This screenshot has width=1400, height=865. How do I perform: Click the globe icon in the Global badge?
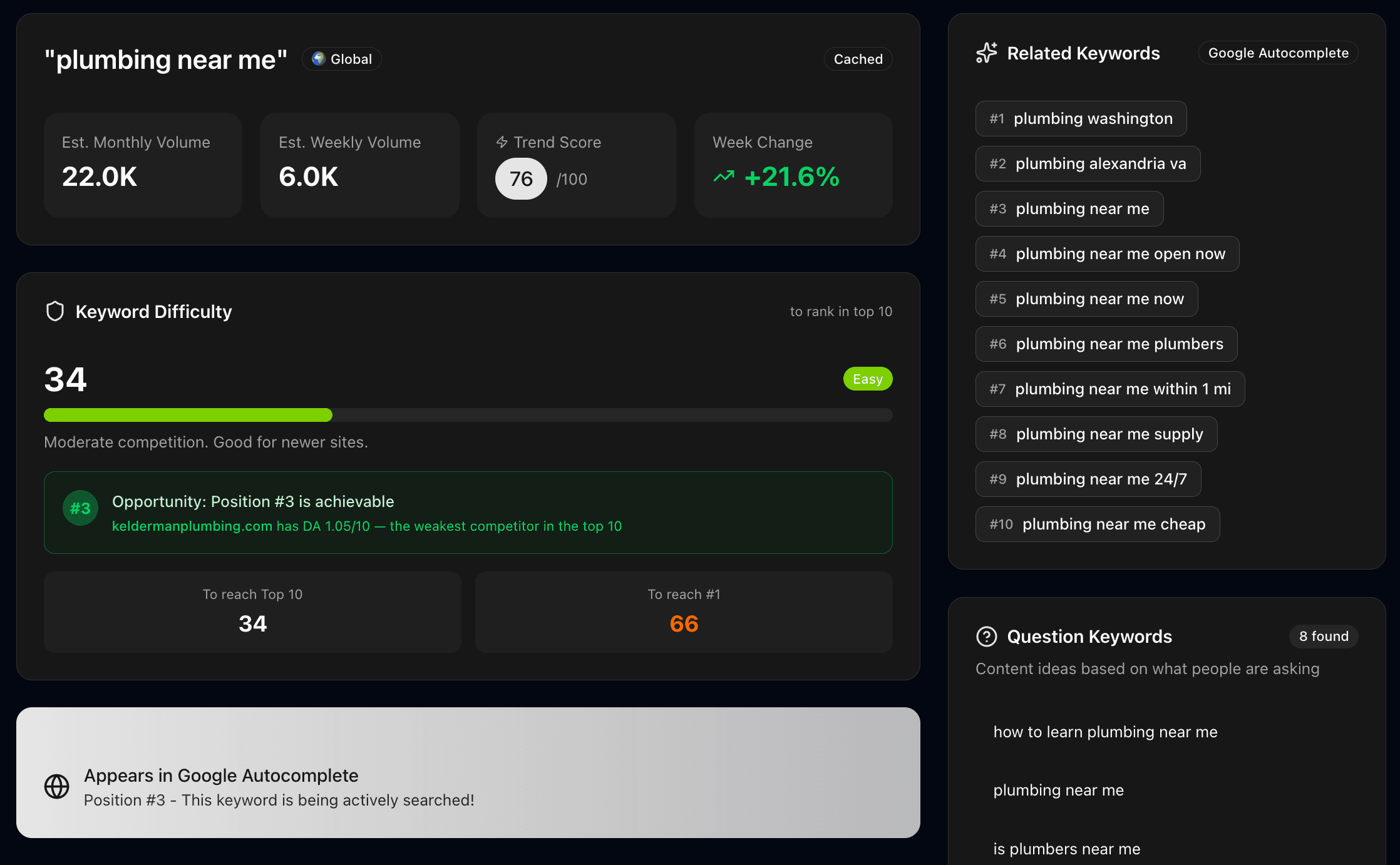point(319,58)
